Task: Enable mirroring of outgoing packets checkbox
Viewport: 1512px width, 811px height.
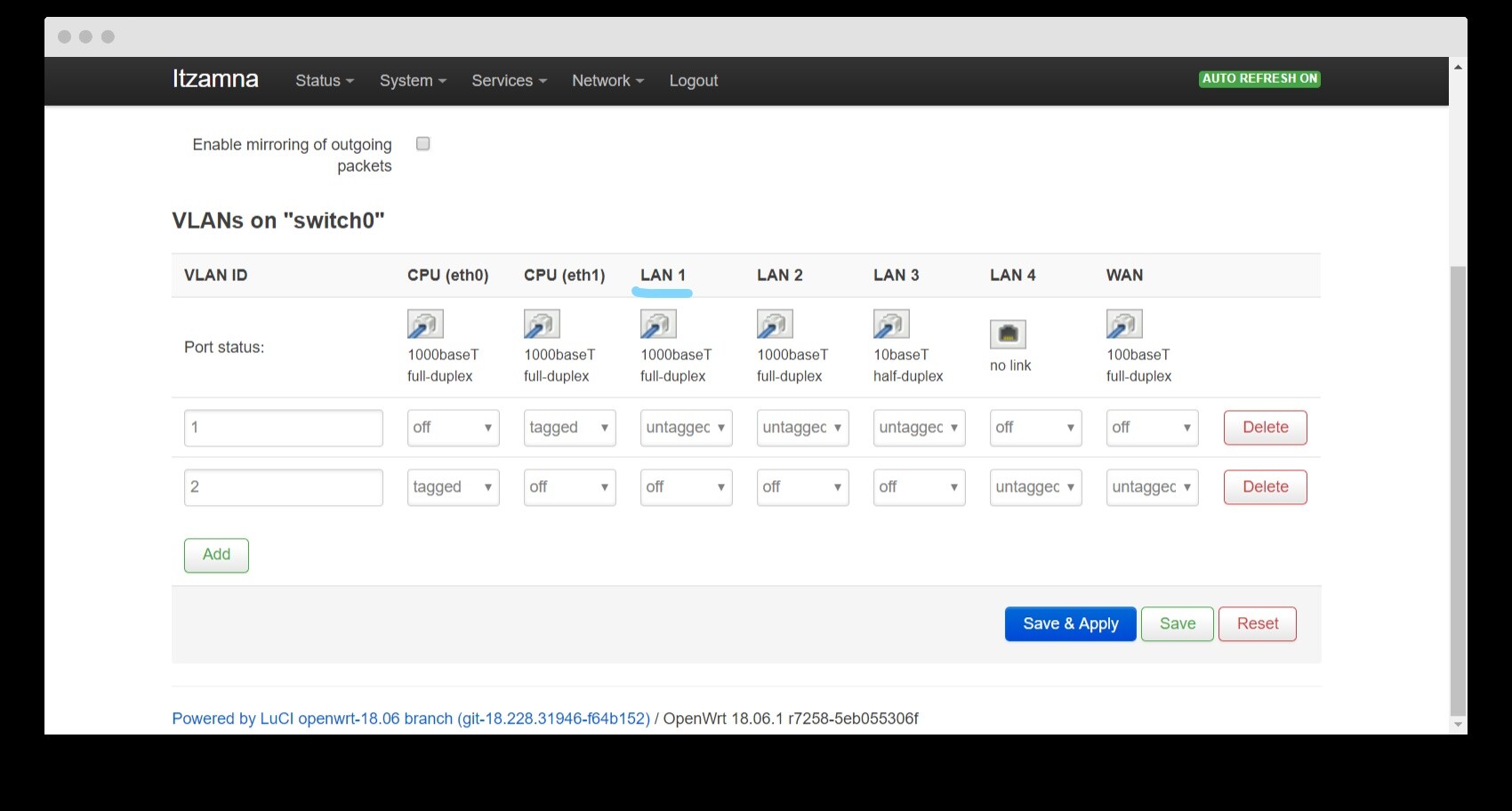Action: (423, 144)
